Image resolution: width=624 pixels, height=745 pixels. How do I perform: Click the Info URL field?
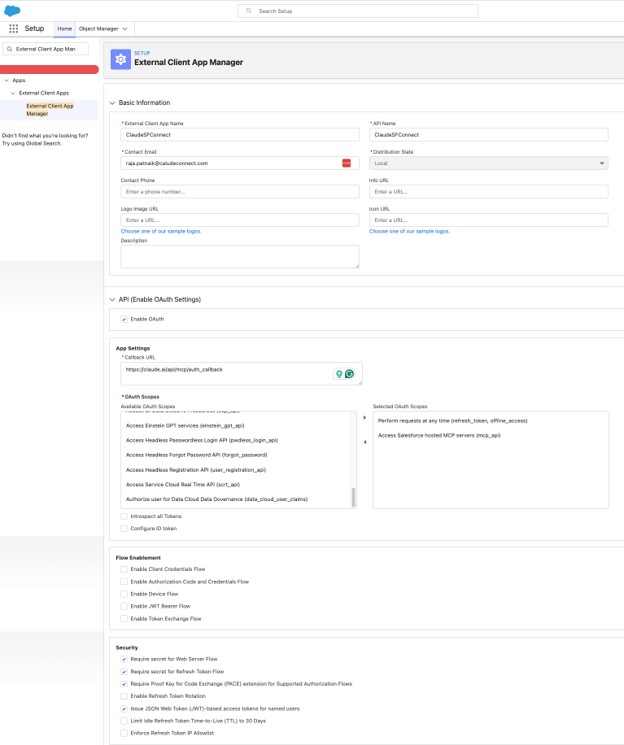(489, 191)
